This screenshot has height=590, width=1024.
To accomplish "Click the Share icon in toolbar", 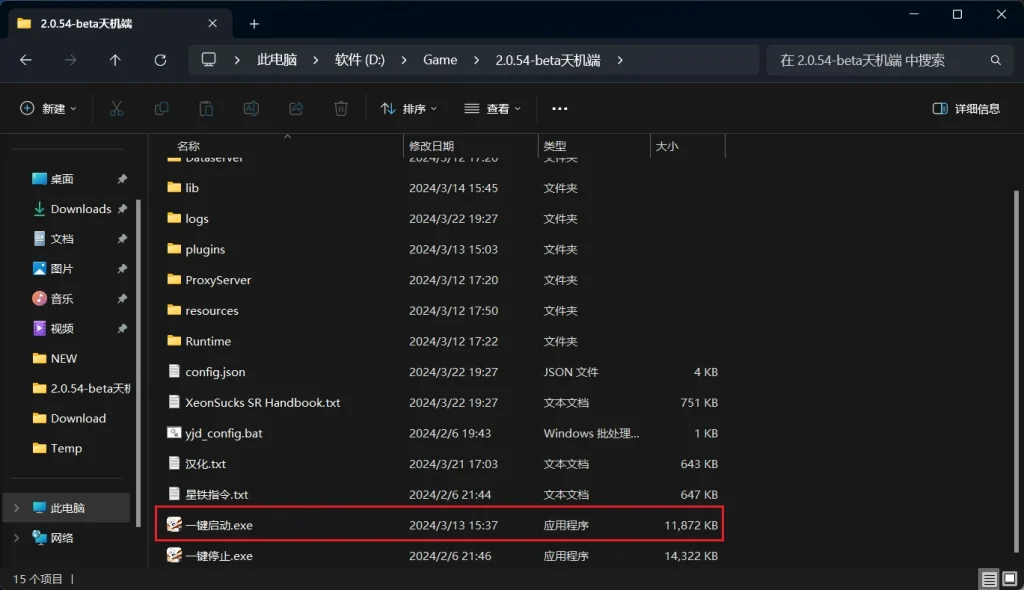I will point(296,108).
